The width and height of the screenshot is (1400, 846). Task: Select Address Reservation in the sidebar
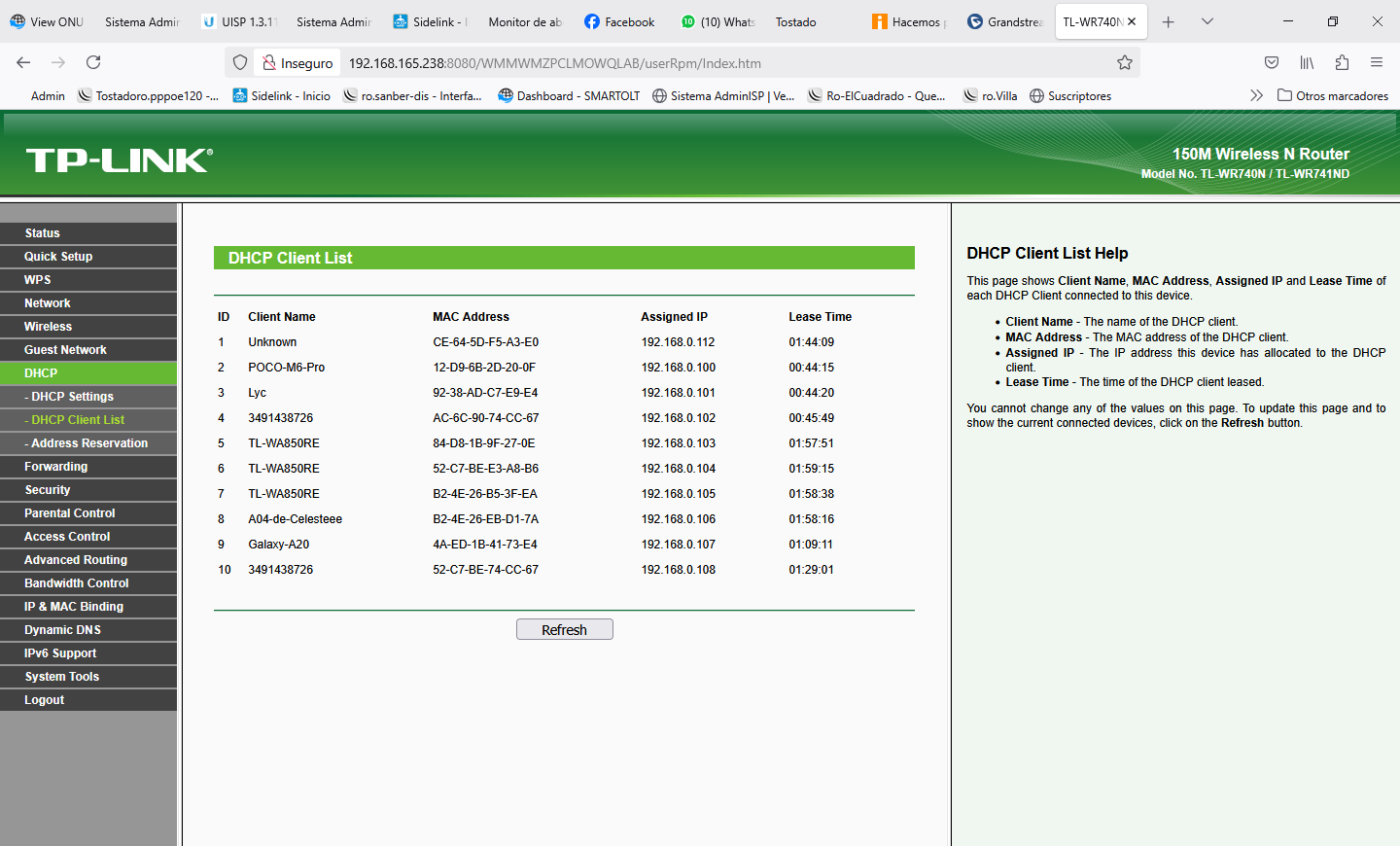pos(89,443)
